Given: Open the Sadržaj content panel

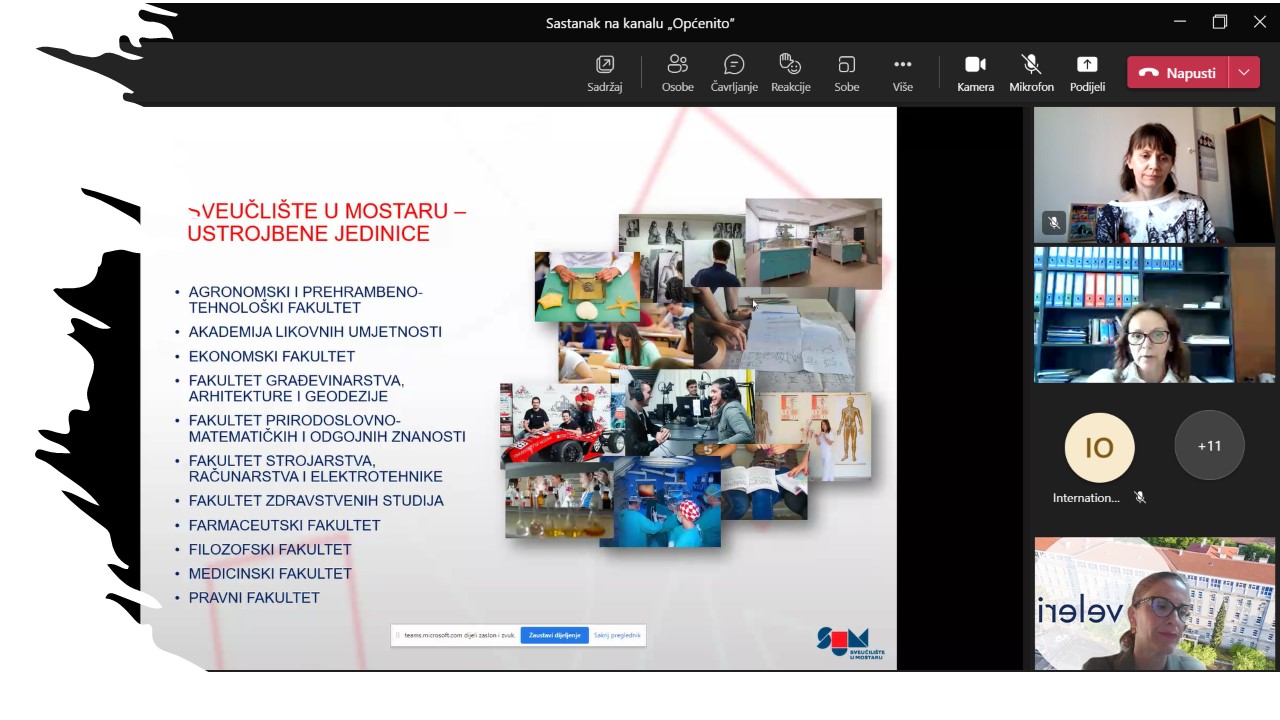Looking at the screenshot, I should [604, 73].
